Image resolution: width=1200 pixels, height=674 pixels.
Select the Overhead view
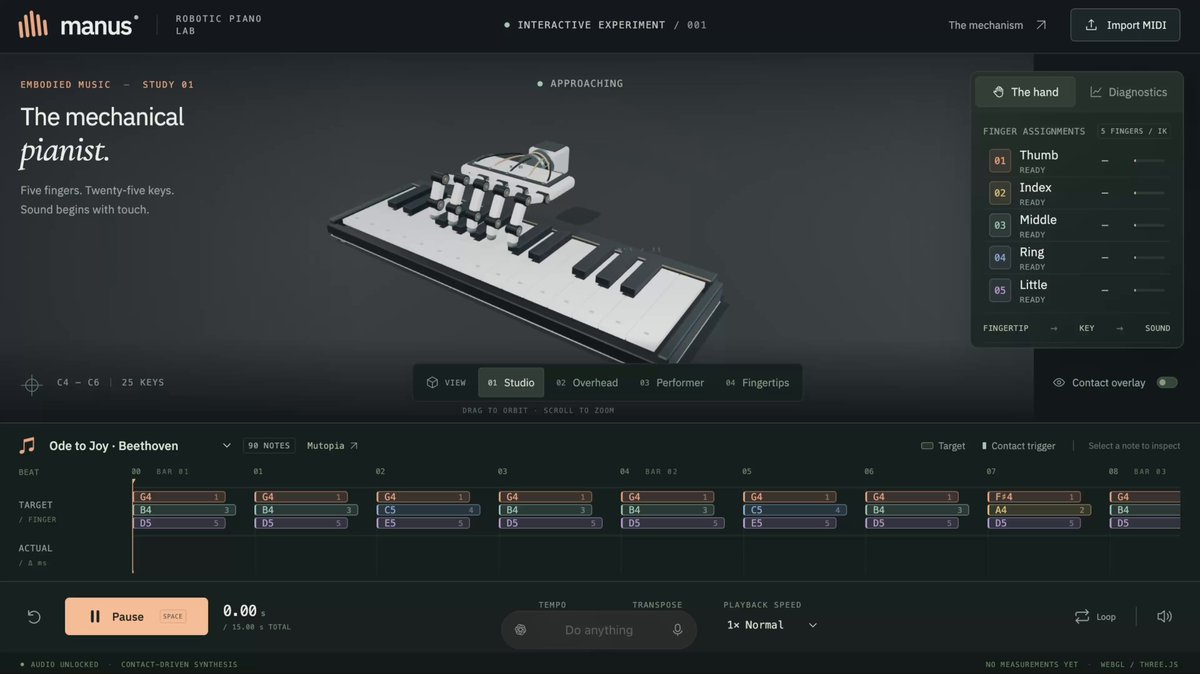tap(587, 383)
